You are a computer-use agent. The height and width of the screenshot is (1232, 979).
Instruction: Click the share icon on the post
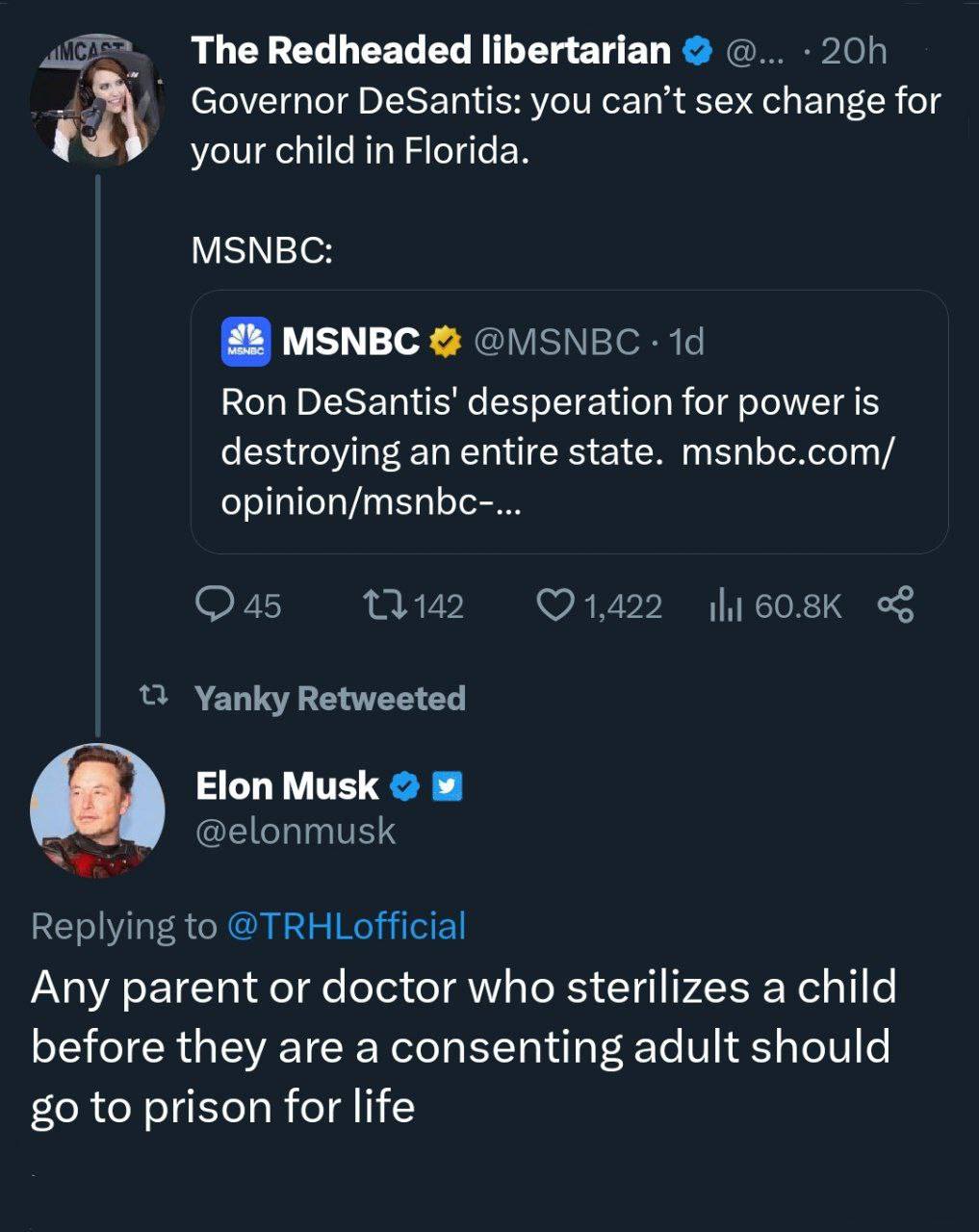pyautogui.click(x=895, y=604)
